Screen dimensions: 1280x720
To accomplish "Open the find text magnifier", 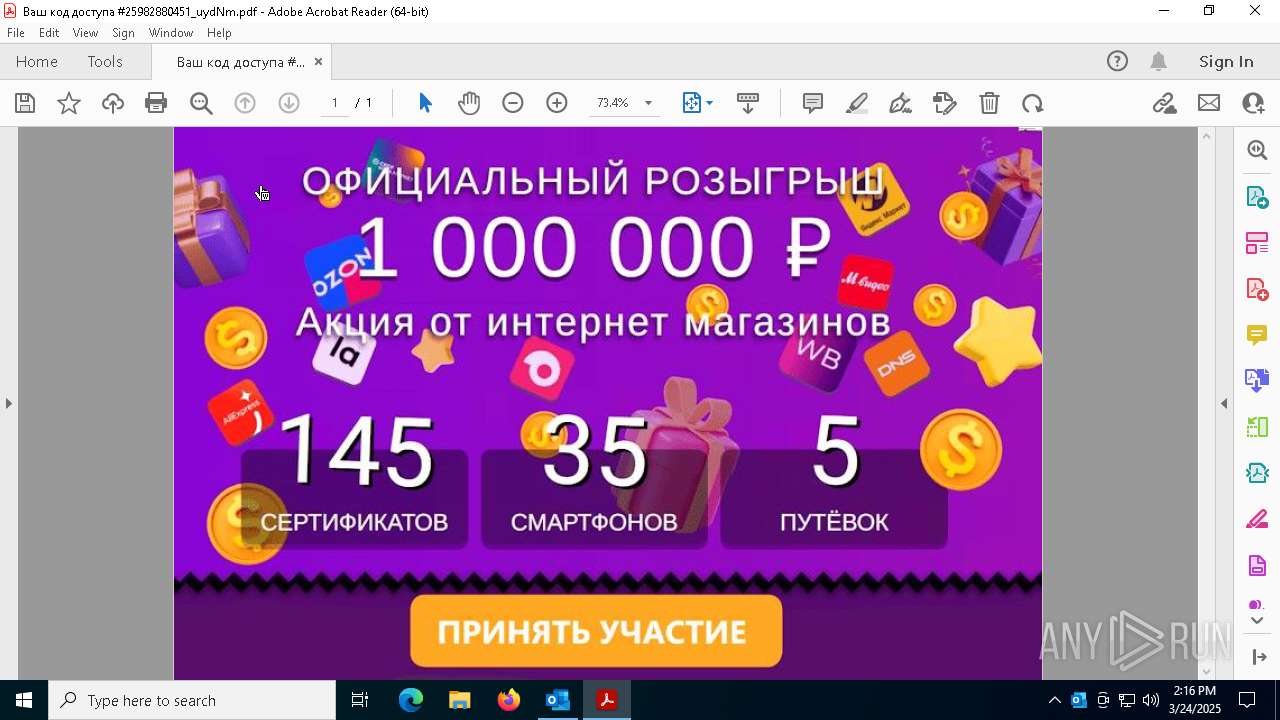I will point(201,103).
